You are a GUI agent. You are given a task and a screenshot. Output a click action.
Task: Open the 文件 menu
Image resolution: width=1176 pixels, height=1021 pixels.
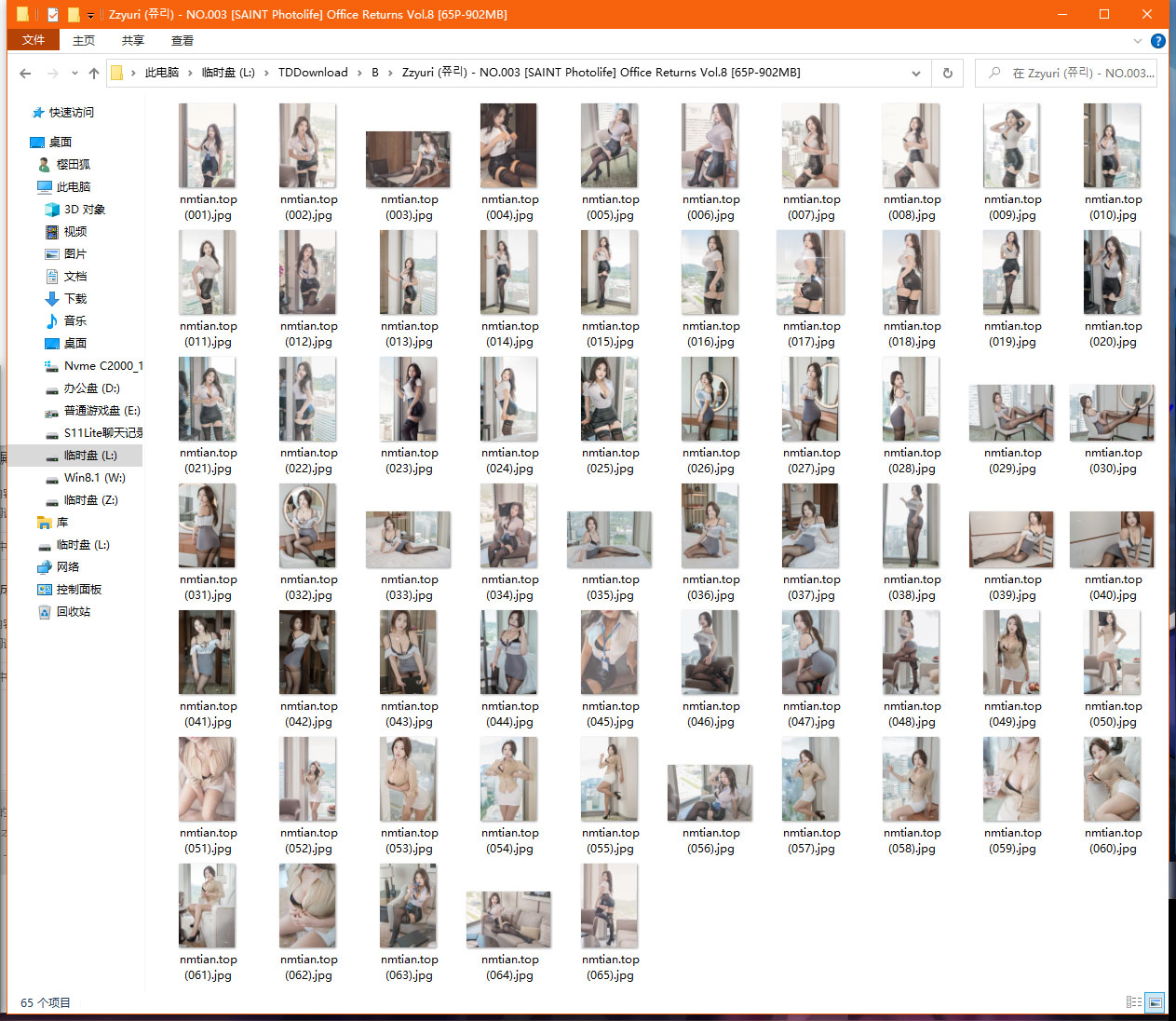34,41
